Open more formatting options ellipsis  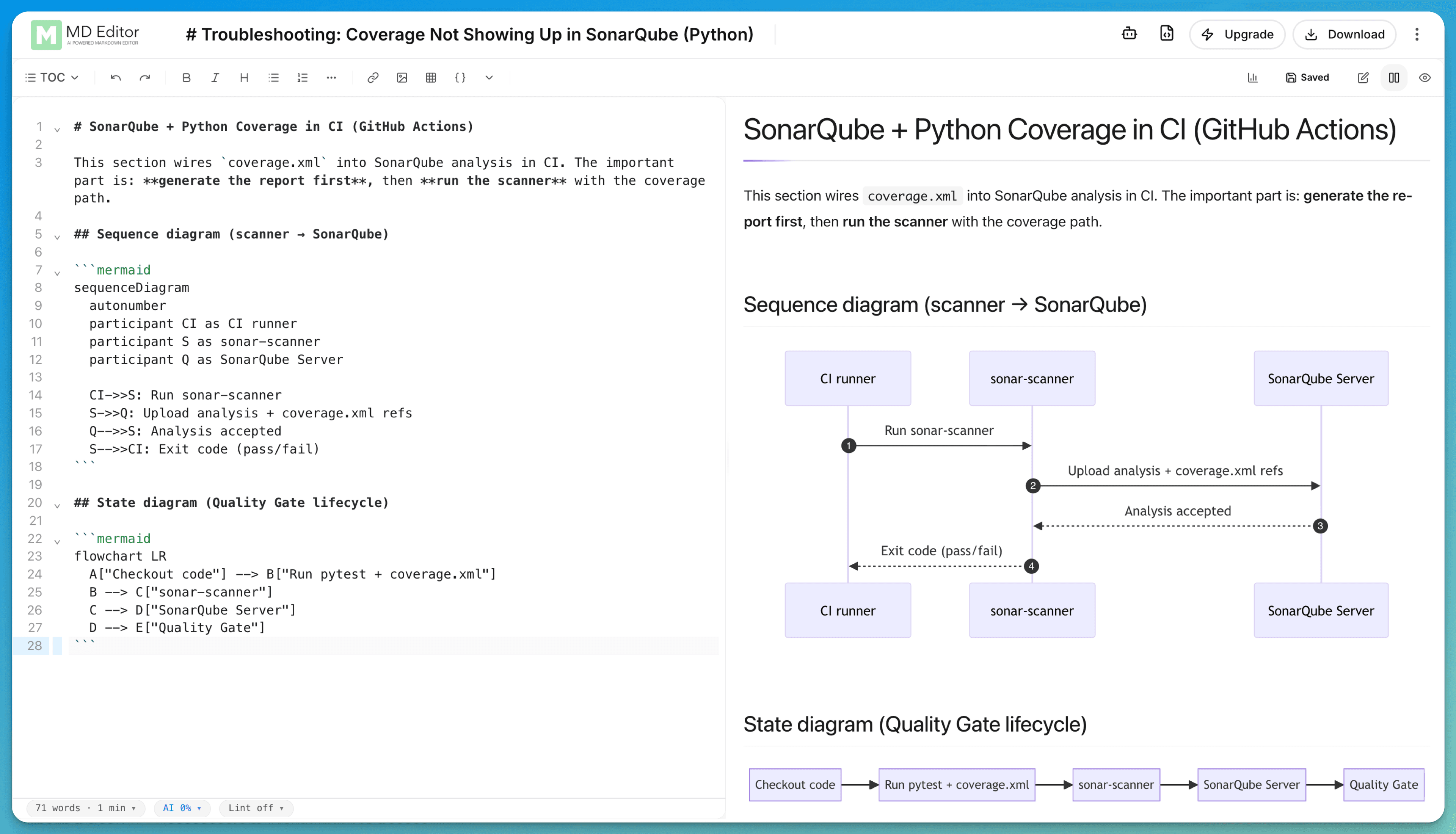(x=332, y=77)
